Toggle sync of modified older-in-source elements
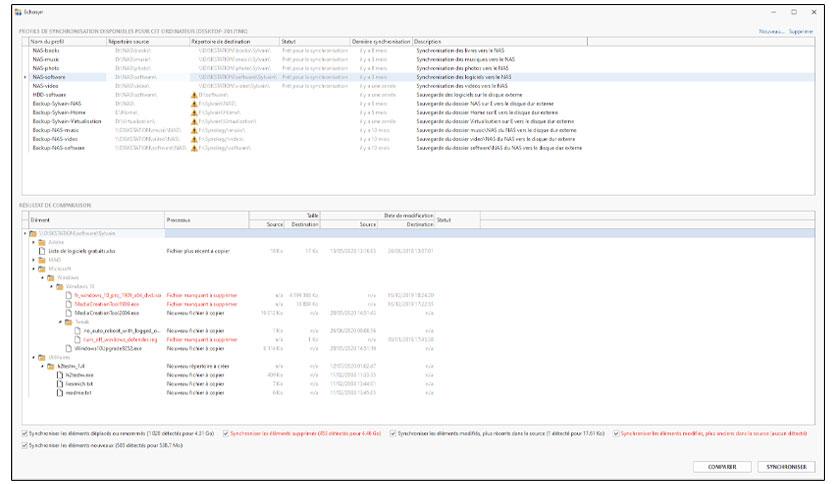The height and width of the screenshot is (484, 836). (x=616, y=433)
